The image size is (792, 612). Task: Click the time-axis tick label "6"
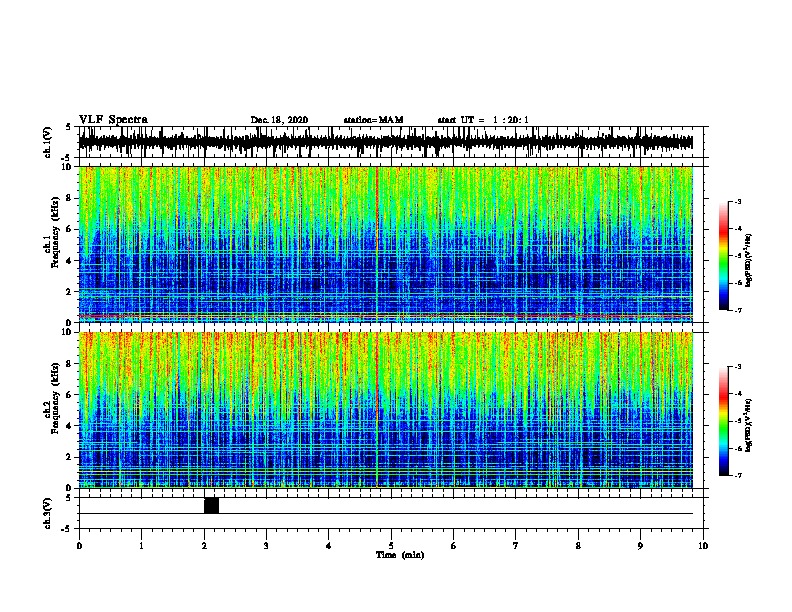pos(454,545)
